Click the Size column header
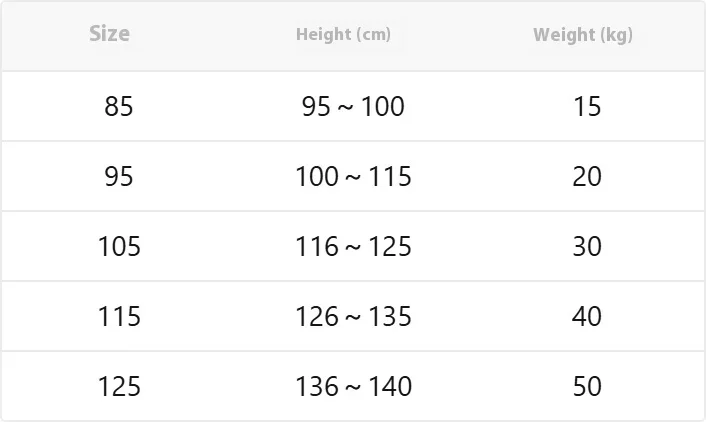706x422 pixels. 109,34
